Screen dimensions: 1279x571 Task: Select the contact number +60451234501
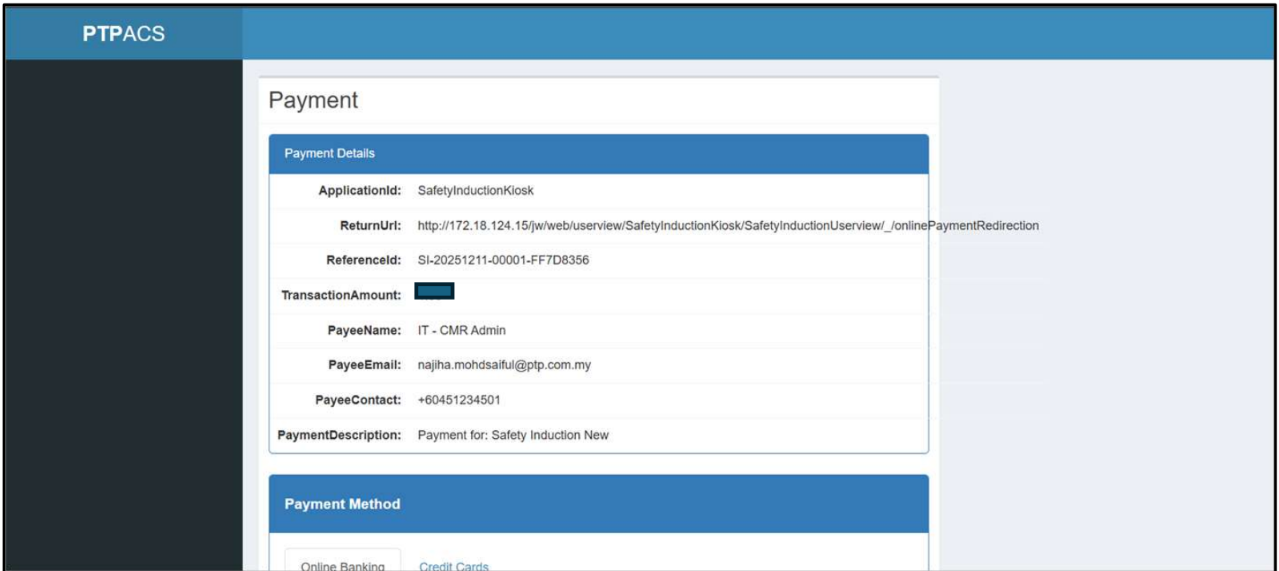(x=459, y=400)
